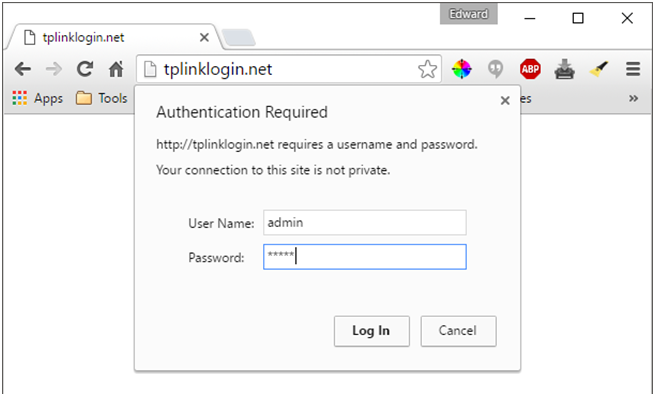Open the Chrome hamburger menu
Image resolution: width=655 pixels, height=396 pixels.
click(633, 69)
